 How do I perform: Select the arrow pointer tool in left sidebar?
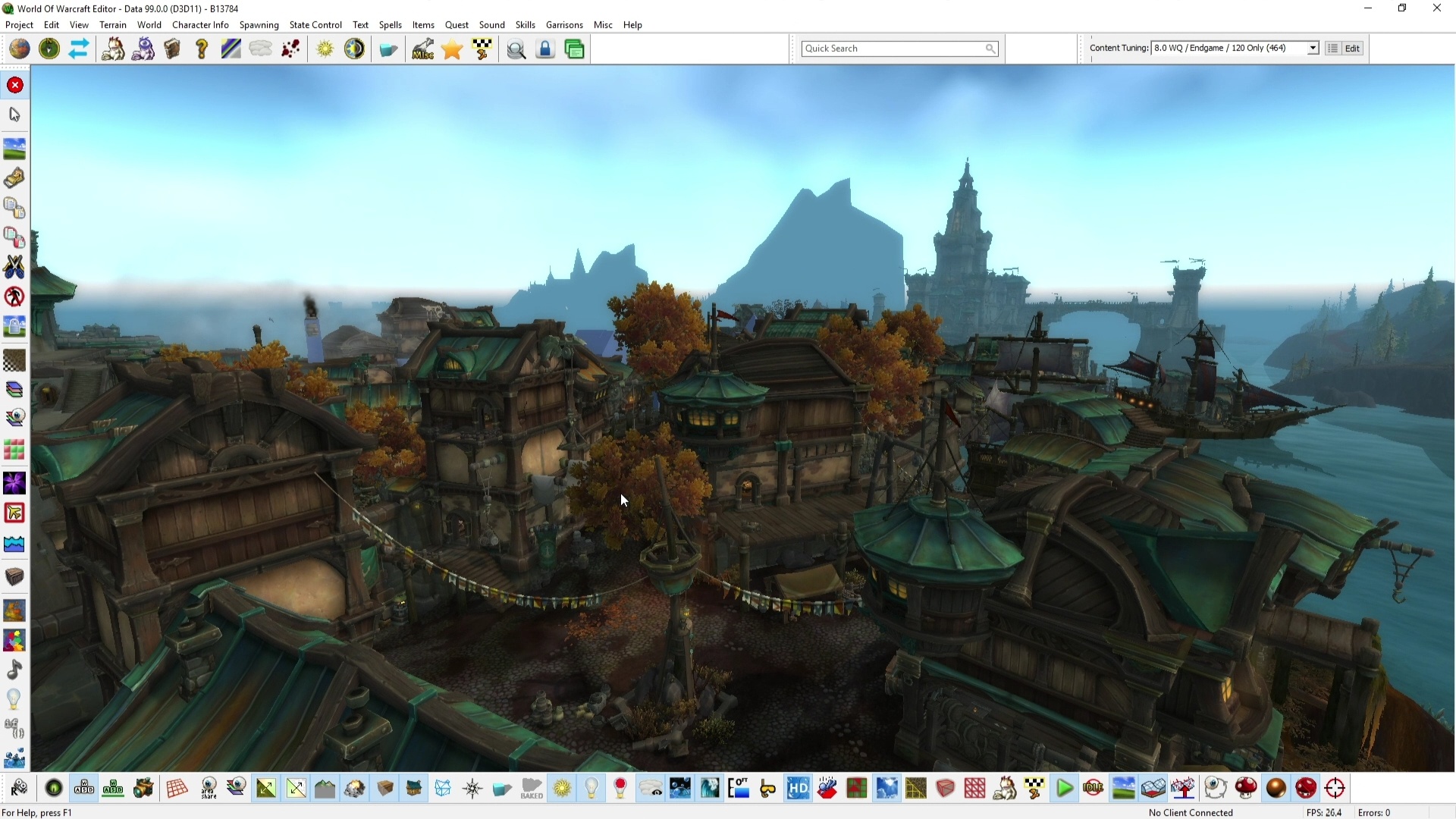tap(14, 115)
